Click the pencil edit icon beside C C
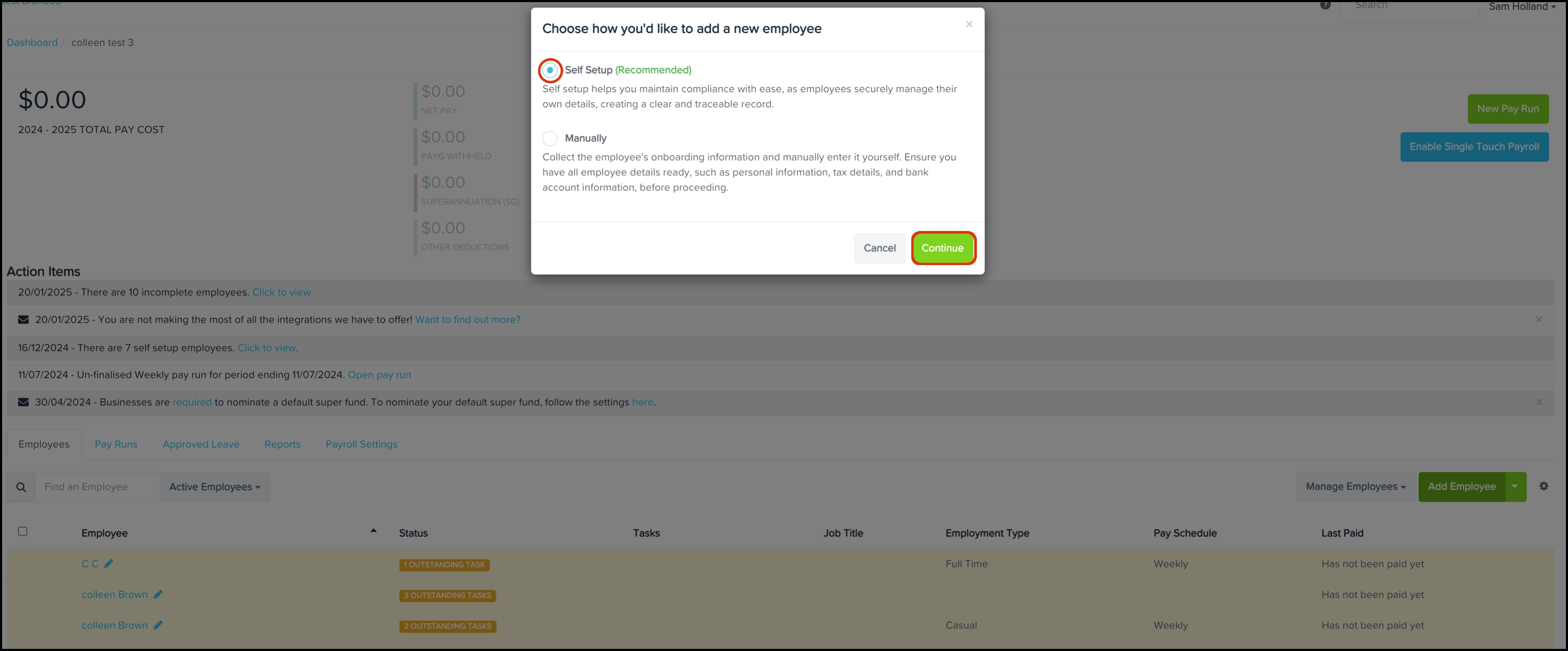 tap(109, 564)
